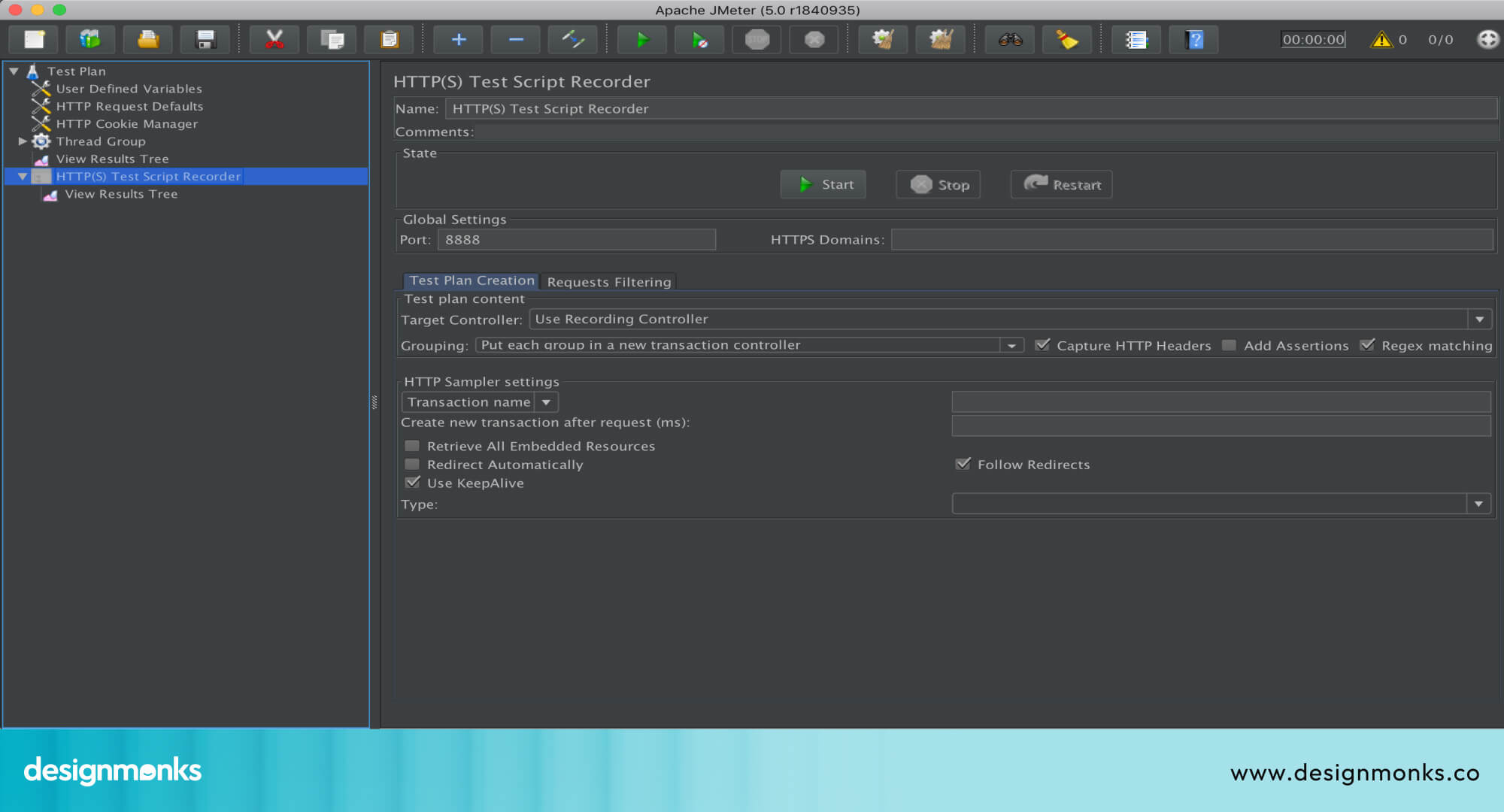Viewport: 1504px width, 812px height.
Task: Click the elapsed time 00:00:00 display
Action: (x=1313, y=39)
